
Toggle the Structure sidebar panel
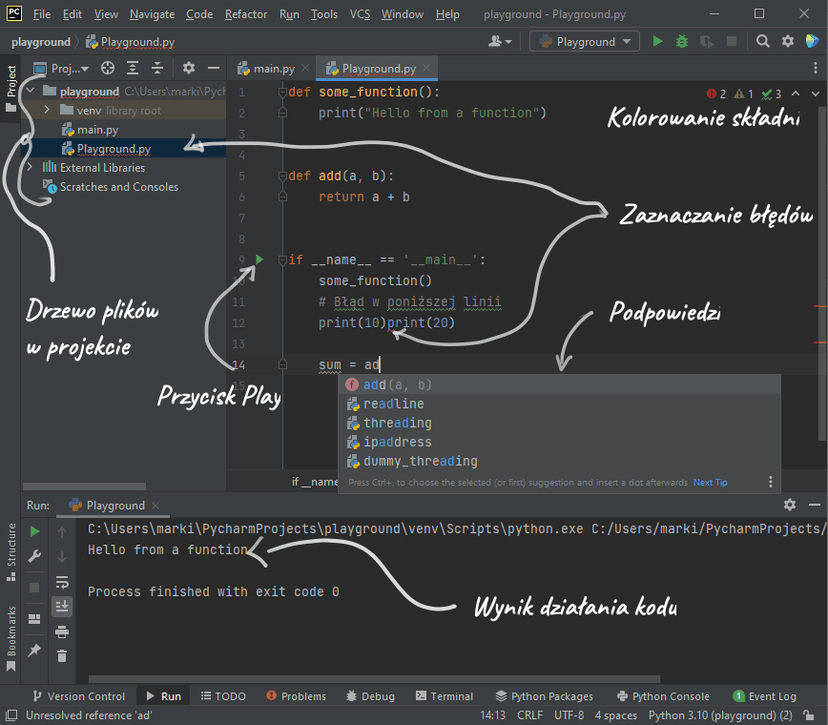[x=11, y=552]
